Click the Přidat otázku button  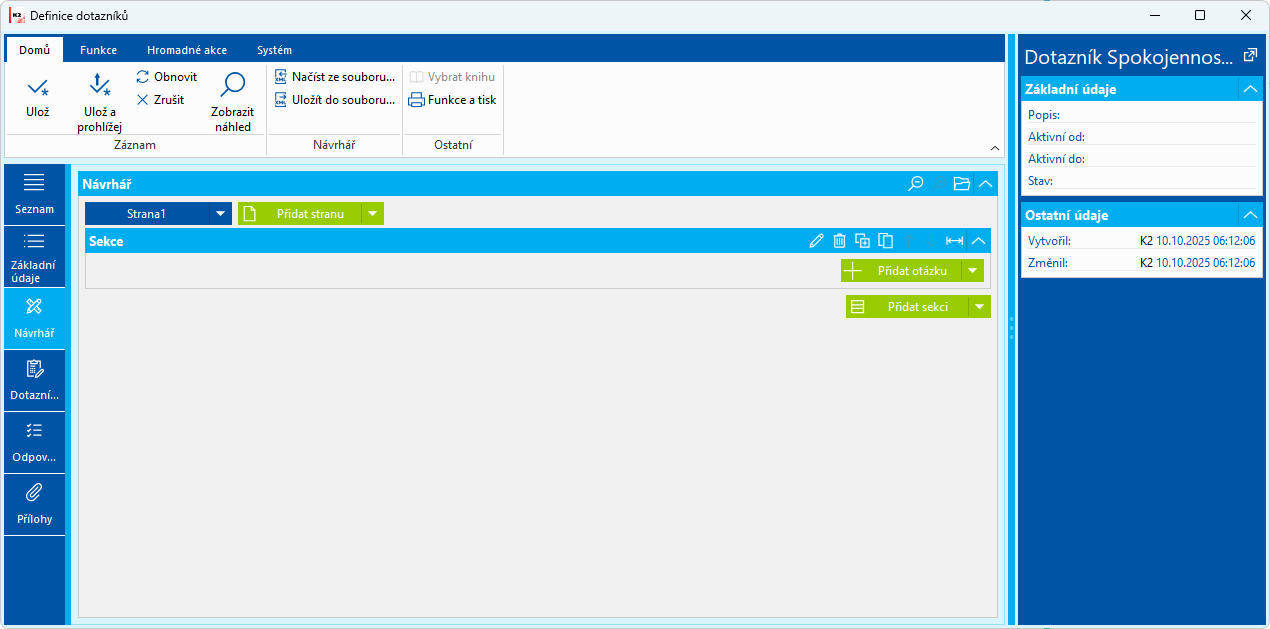coord(901,271)
